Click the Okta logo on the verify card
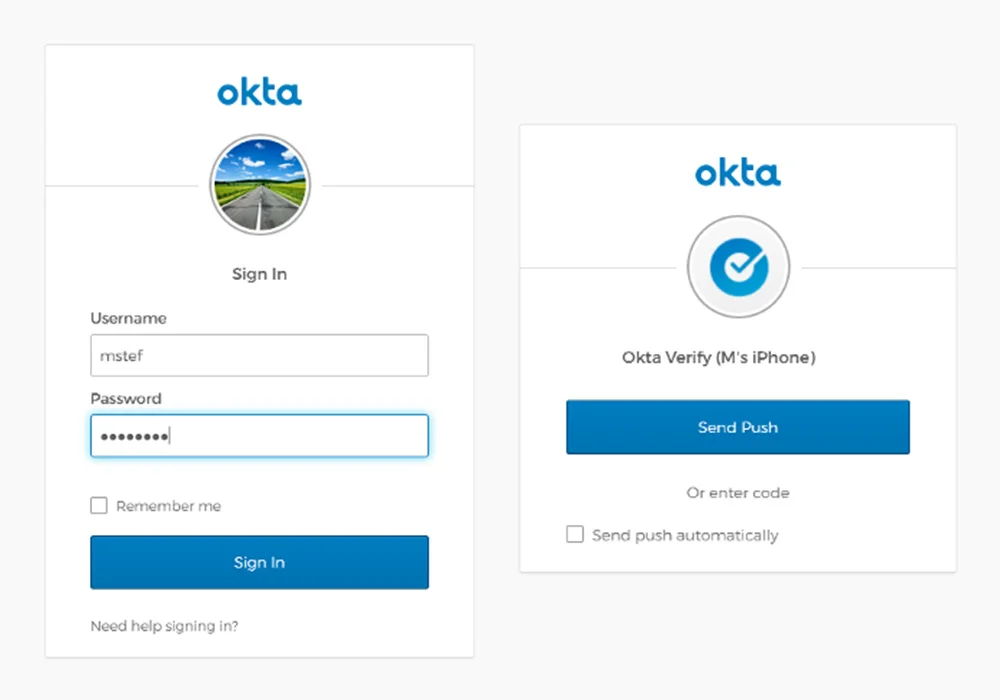 click(x=738, y=172)
